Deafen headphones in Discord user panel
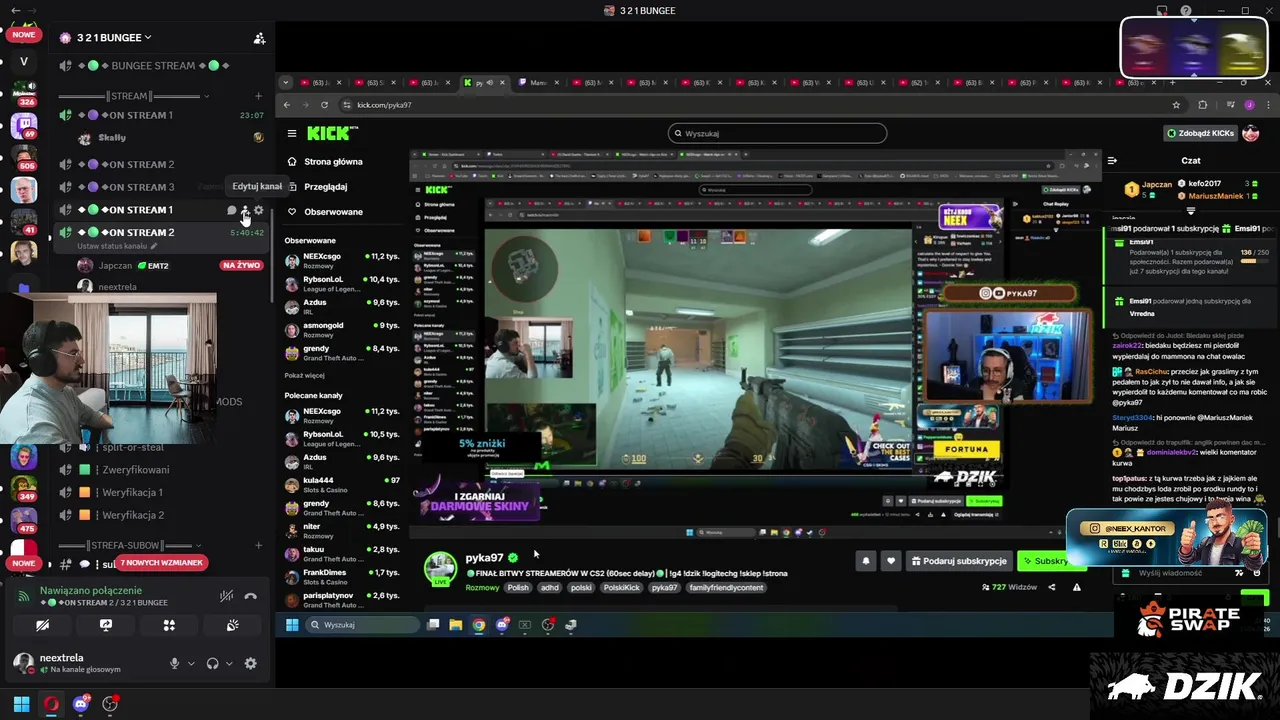Viewport: 1280px width, 720px height. pyautogui.click(x=212, y=663)
